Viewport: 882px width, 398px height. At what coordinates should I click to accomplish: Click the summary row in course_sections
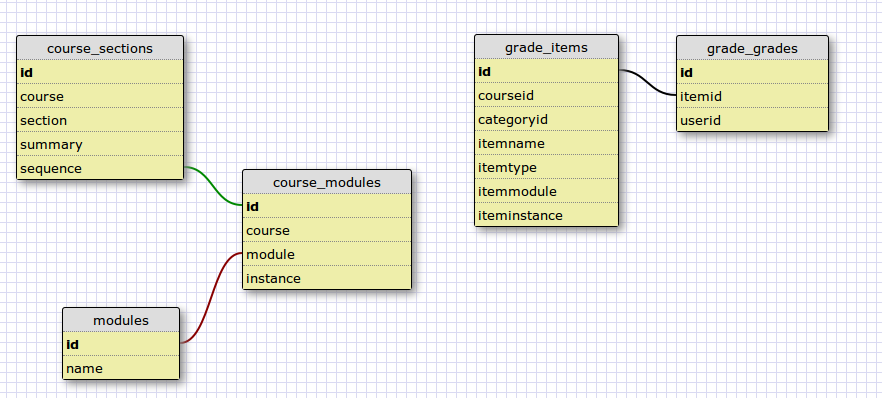100,144
